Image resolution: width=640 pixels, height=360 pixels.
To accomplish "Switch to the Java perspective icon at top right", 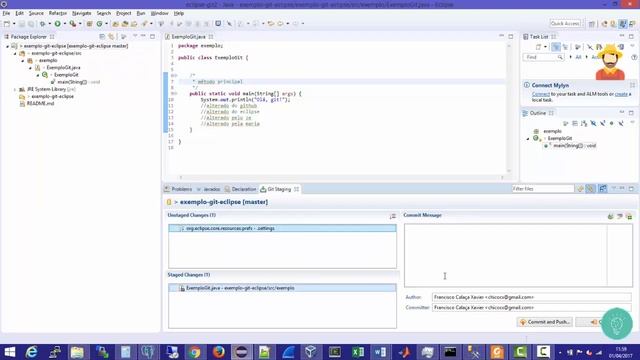I will point(623,24).
